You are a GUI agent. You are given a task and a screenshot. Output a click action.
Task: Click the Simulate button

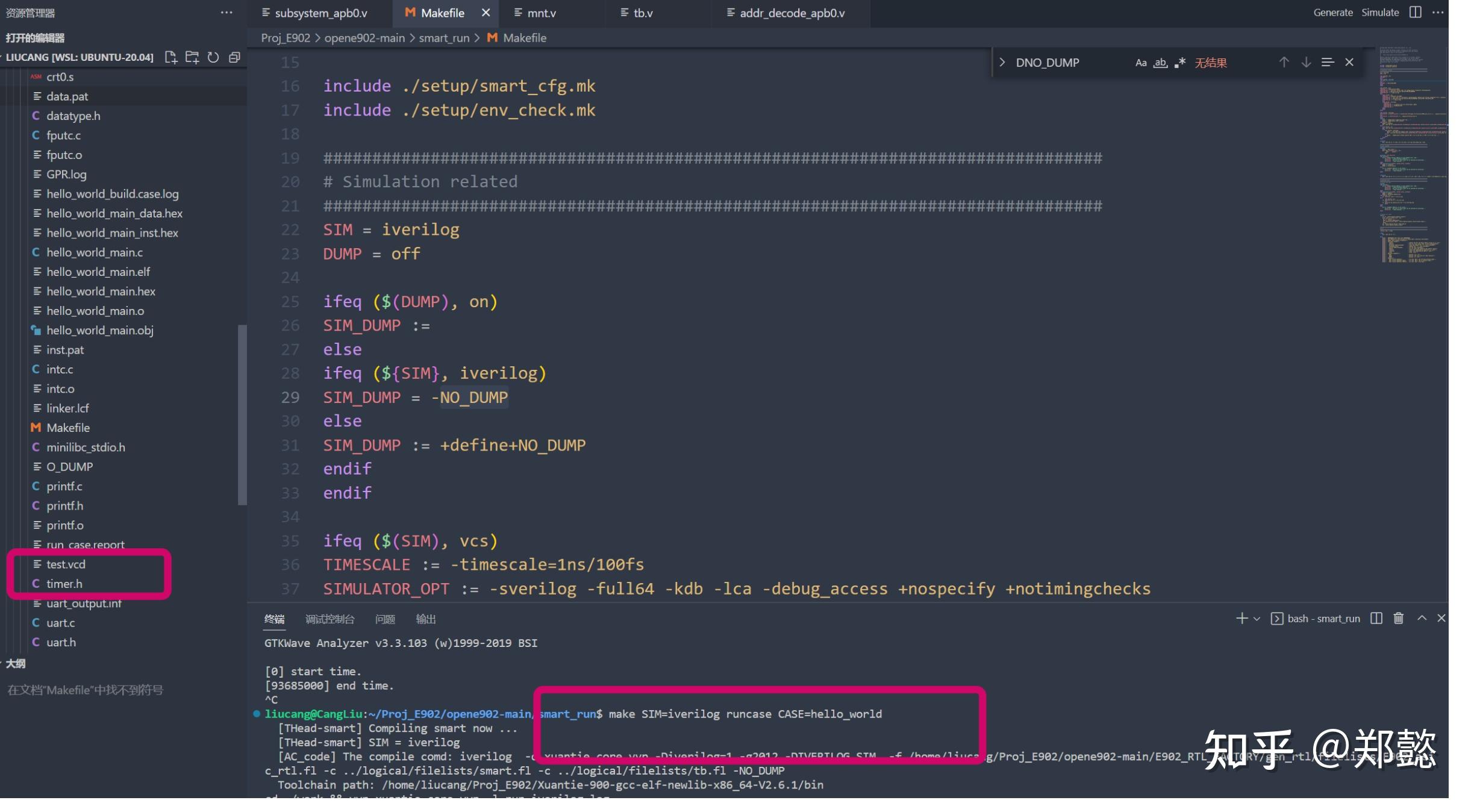1380,13
